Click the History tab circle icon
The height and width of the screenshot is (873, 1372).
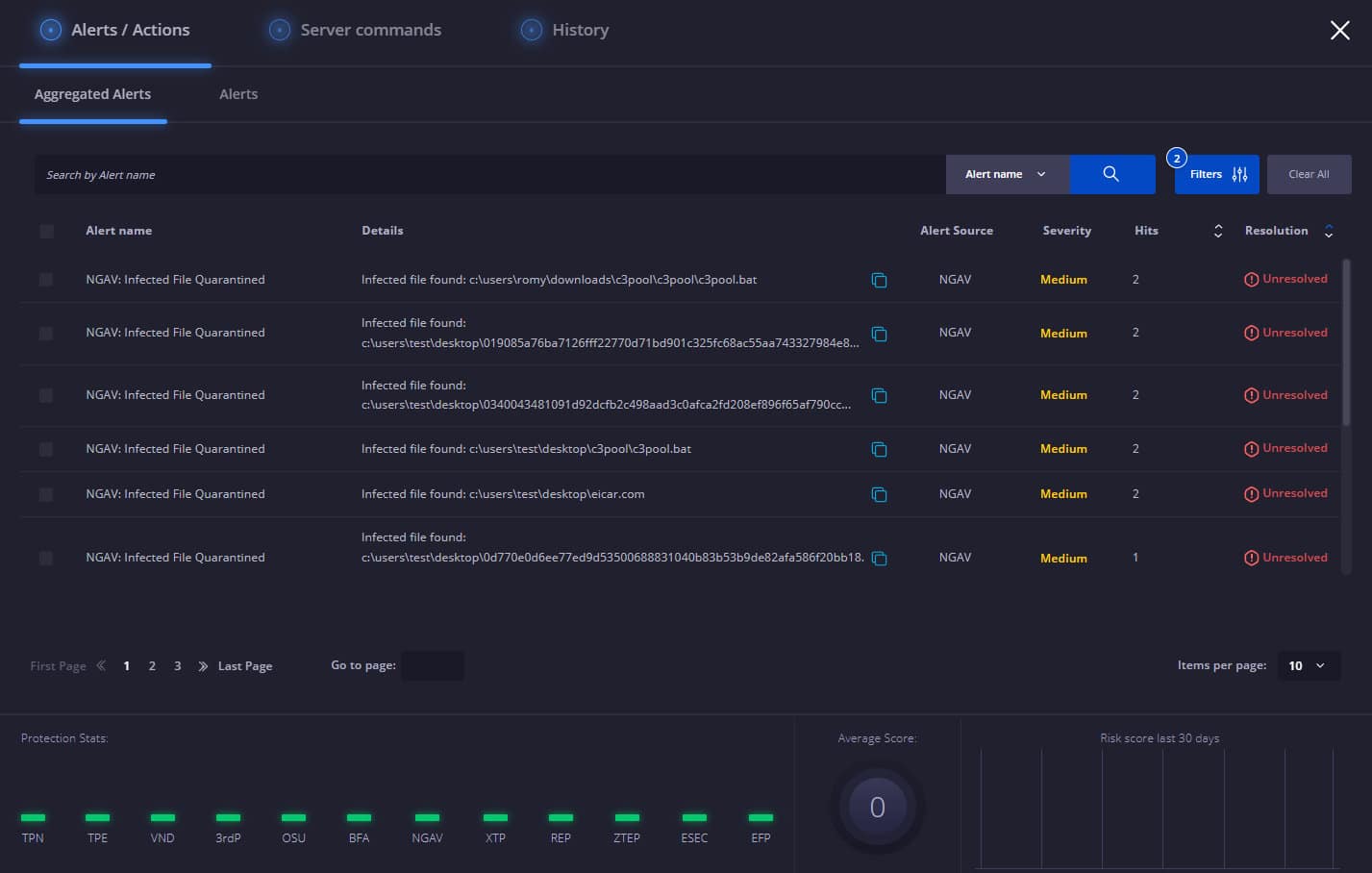[532, 30]
